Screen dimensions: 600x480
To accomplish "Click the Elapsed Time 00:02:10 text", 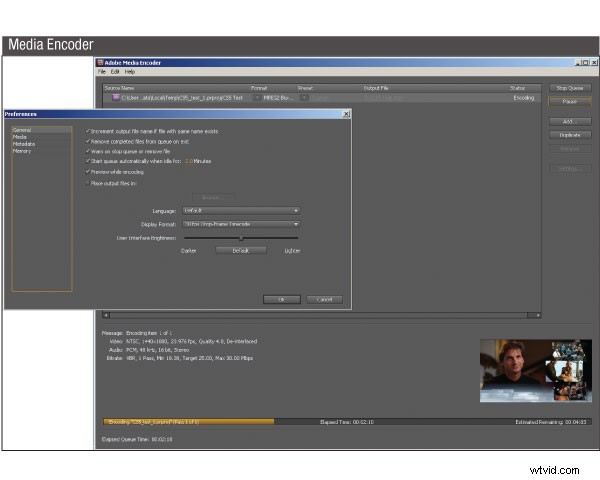I will click(x=347, y=422).
